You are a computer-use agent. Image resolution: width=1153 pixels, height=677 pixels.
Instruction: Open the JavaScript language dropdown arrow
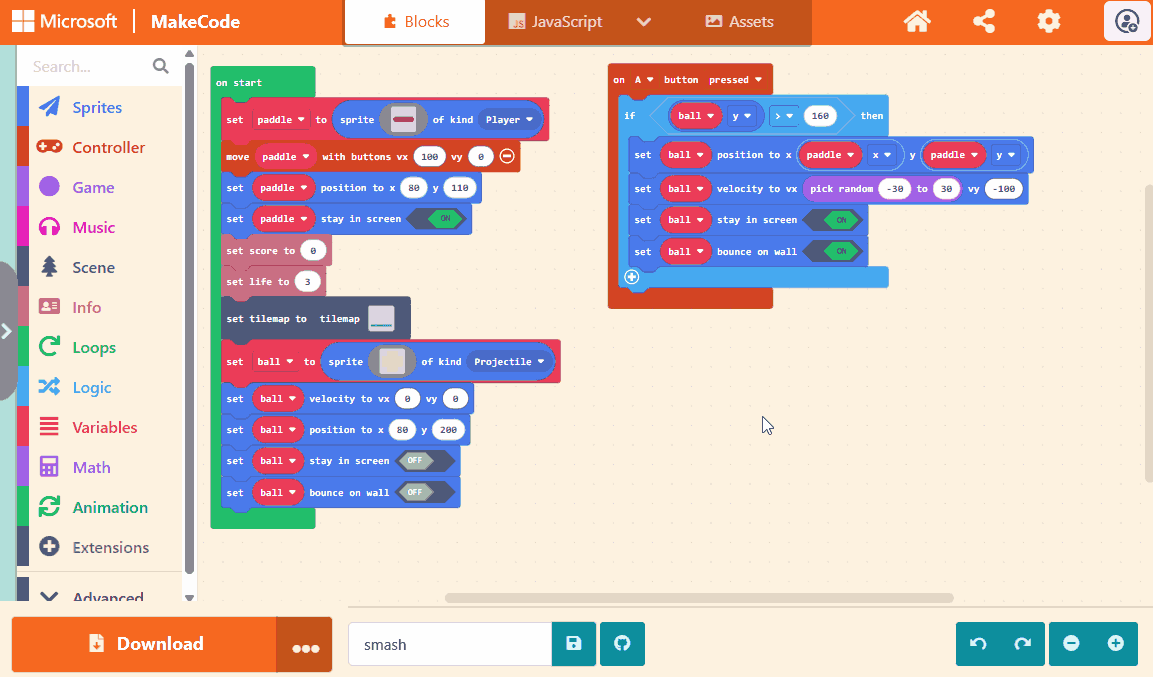[x=644, y=22]
